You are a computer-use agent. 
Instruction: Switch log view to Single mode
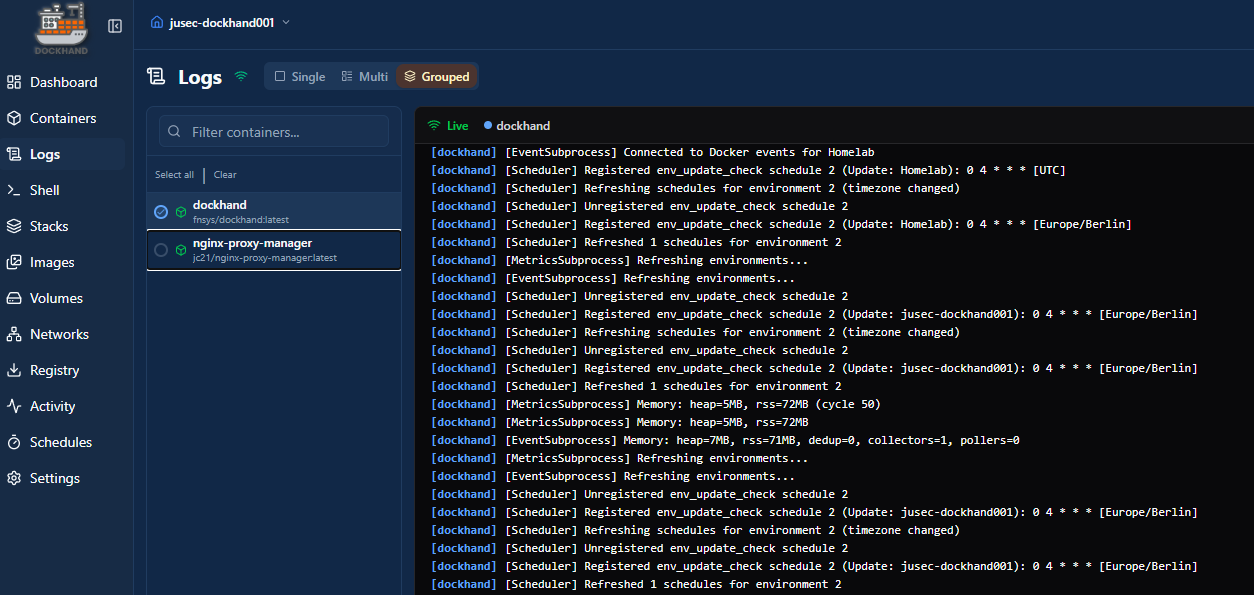[x=300, y=77]
